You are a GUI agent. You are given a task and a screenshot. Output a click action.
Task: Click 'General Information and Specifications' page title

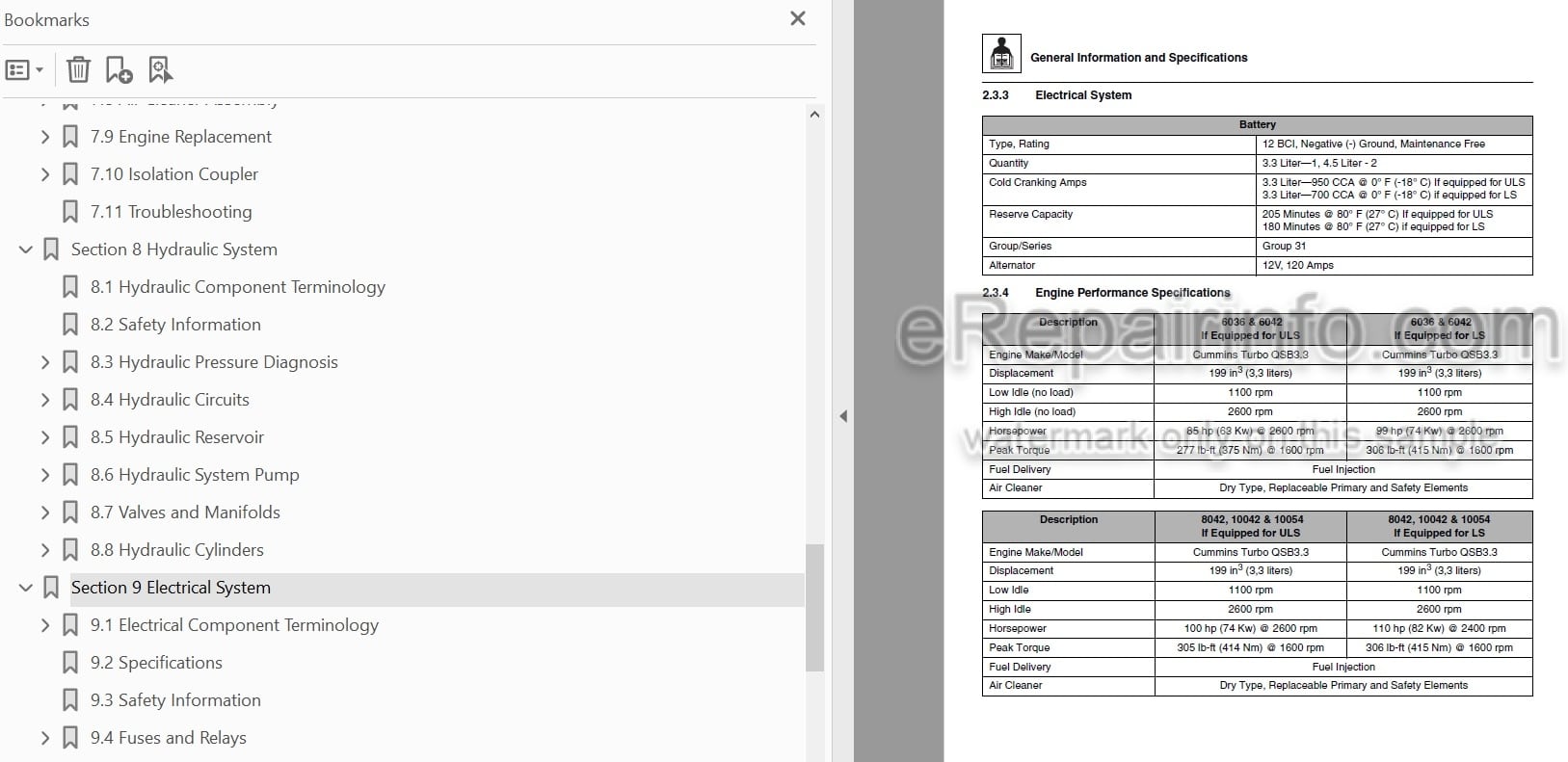tap(1138, 58)
